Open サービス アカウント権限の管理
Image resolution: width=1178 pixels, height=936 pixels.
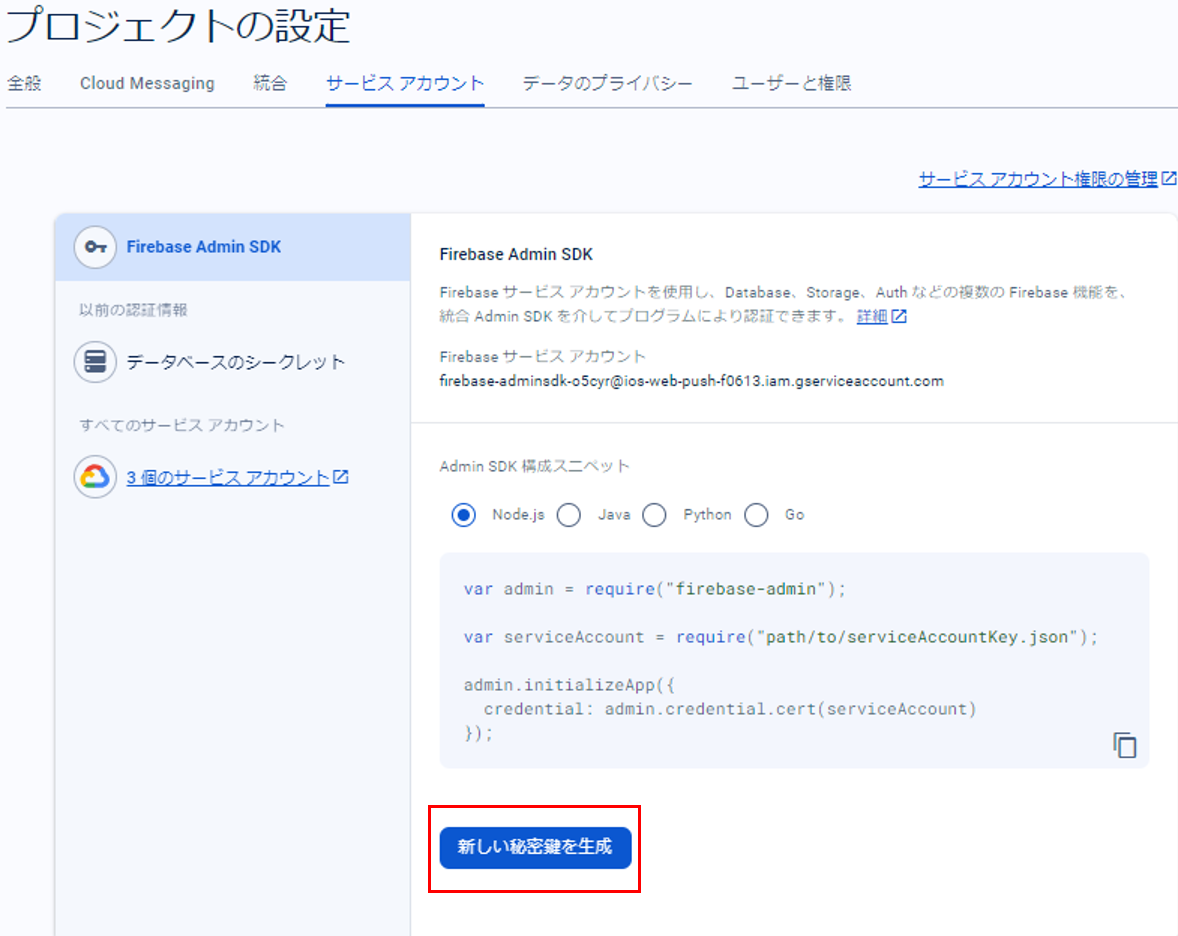tap(1038, 179)
